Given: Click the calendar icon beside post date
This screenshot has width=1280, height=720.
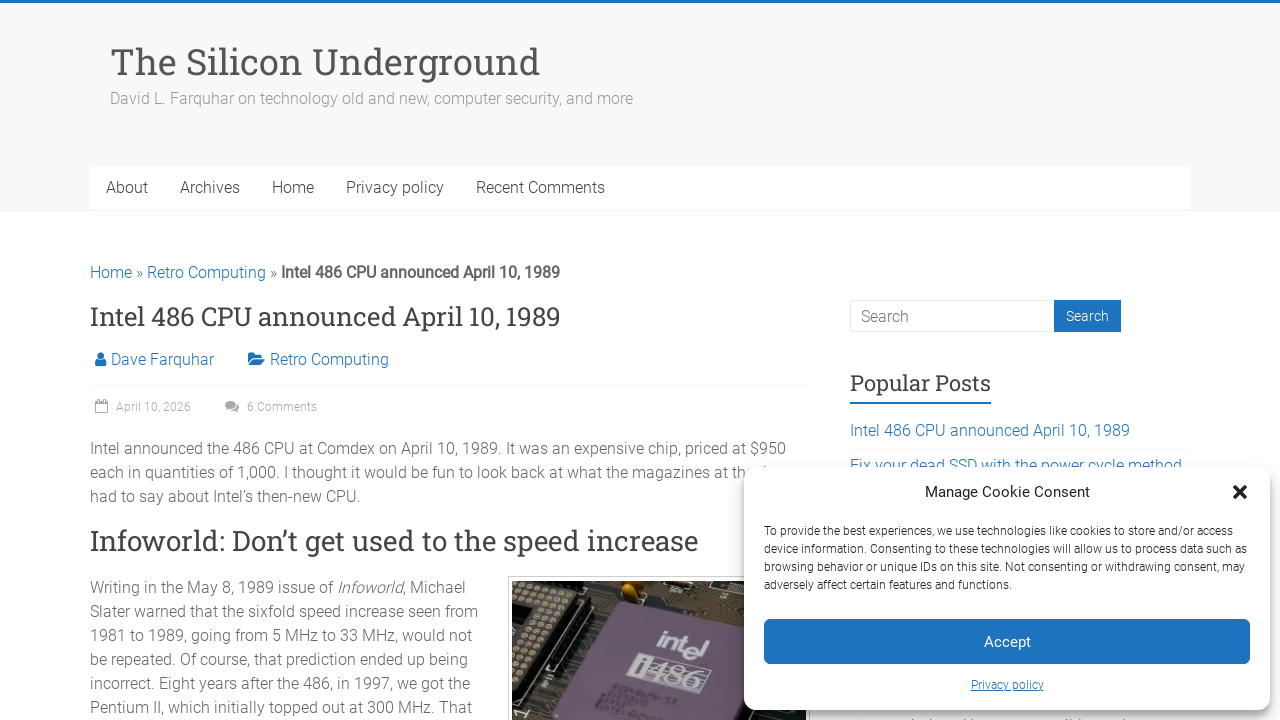Looking at the screenshot, I should [101, 407].
